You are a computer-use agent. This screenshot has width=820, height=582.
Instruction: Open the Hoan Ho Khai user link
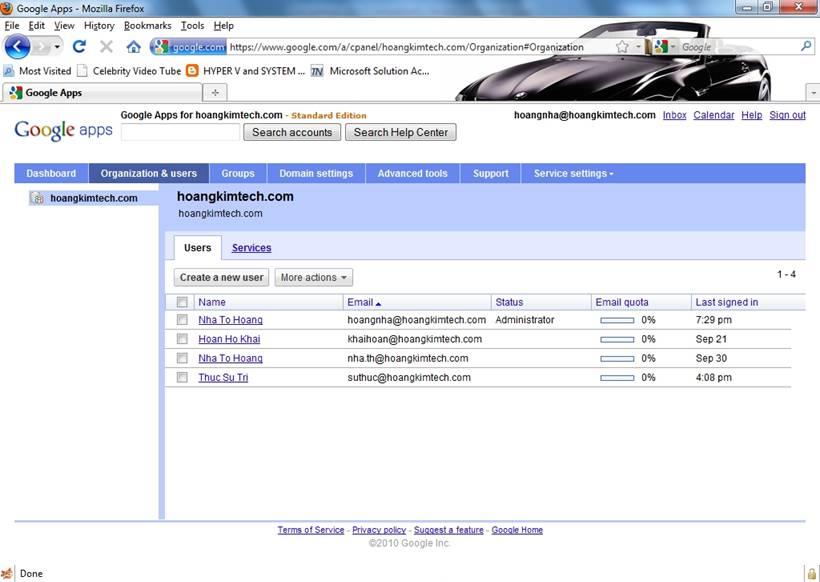coord(229,339)
